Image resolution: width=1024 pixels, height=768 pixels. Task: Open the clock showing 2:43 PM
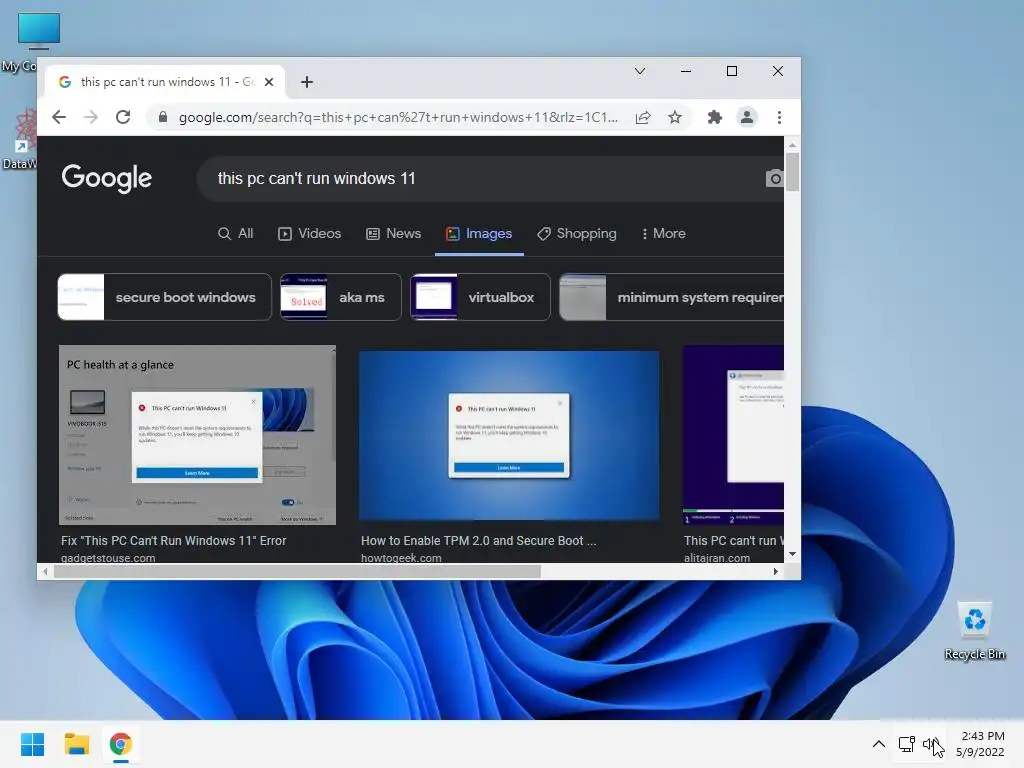[980, 744]
